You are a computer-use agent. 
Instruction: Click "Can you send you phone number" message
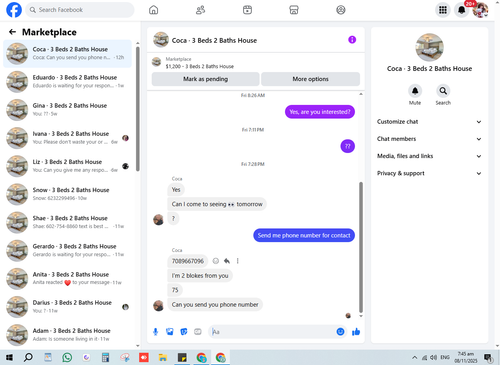(215, 305)
